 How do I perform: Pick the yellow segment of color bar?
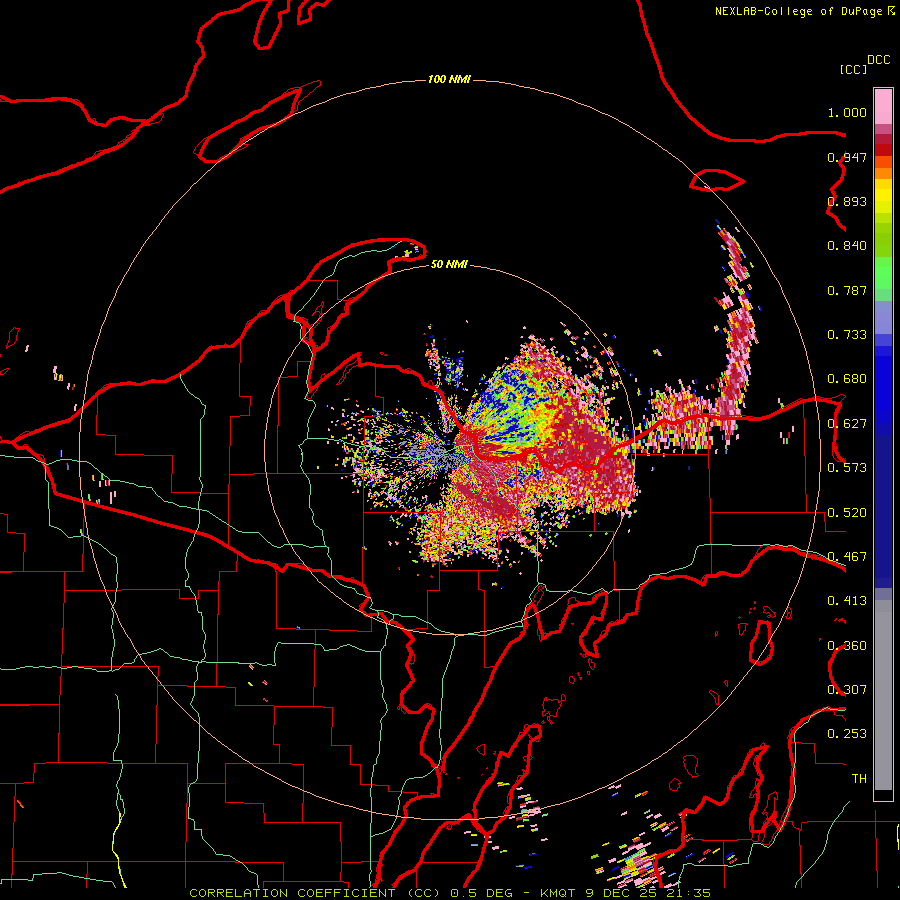click(x=883, y=196)
